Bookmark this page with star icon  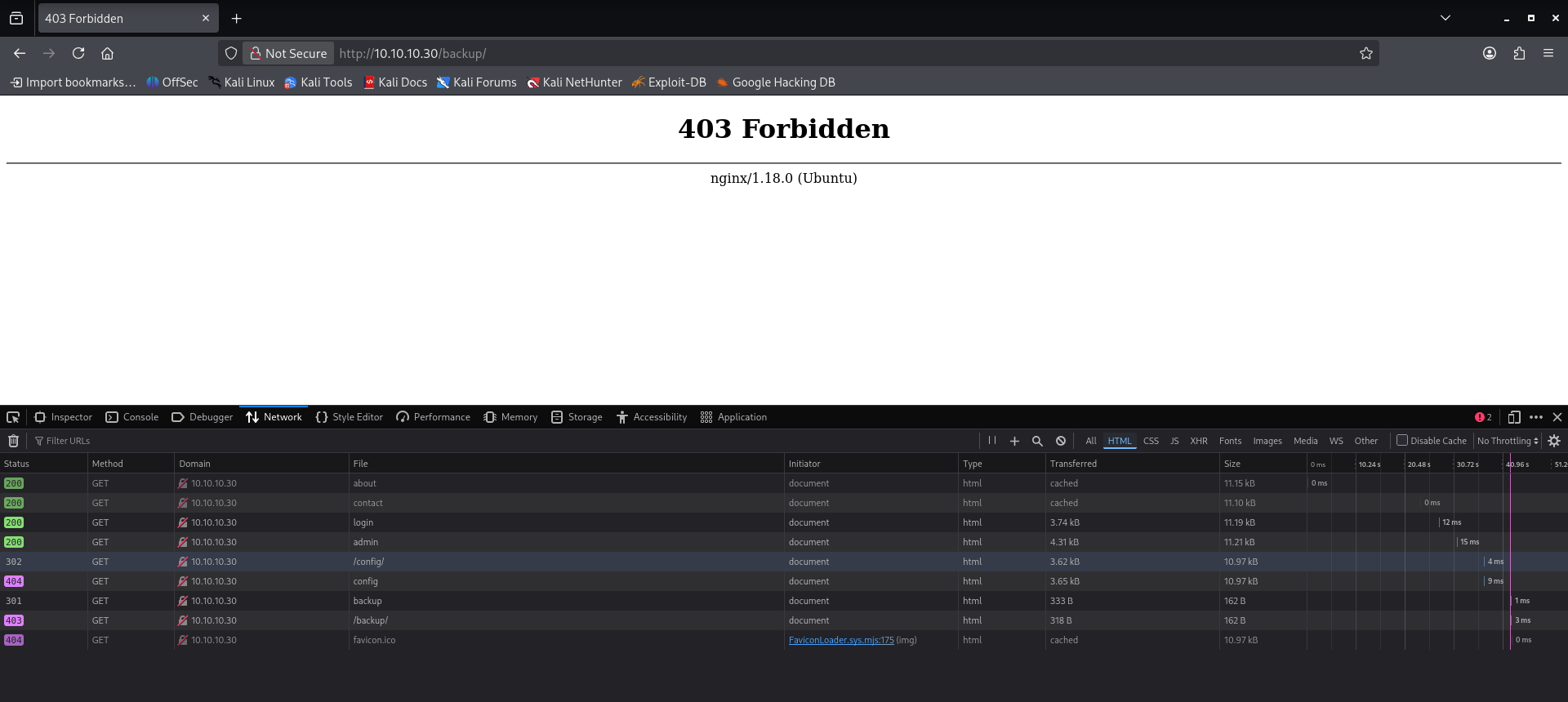pos(1365,53)
